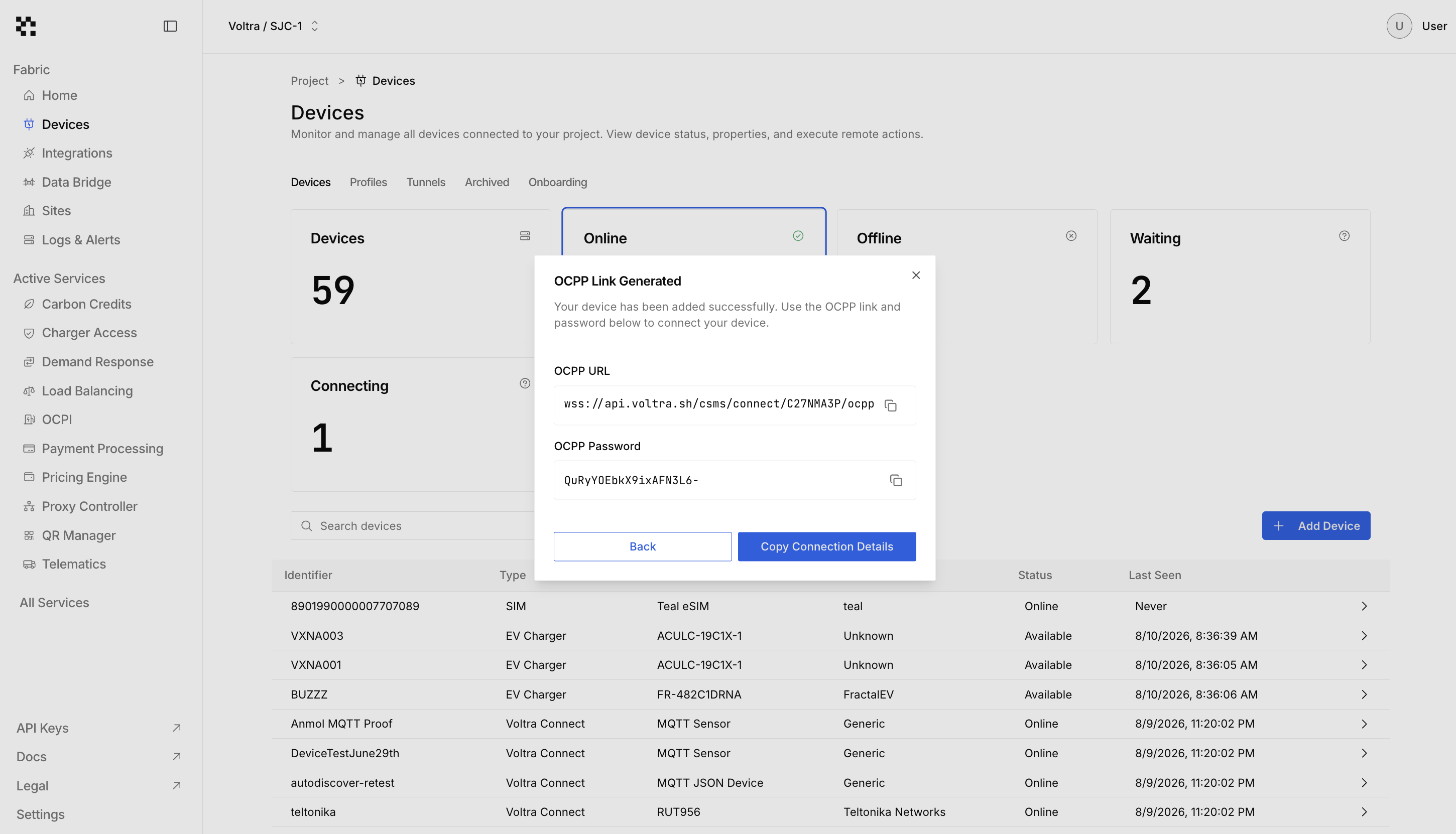The width and height of the screenshot is (1456, 834).
Task: Copy the OCPP URL with its copy icon
Action: (x=891, y=405)
